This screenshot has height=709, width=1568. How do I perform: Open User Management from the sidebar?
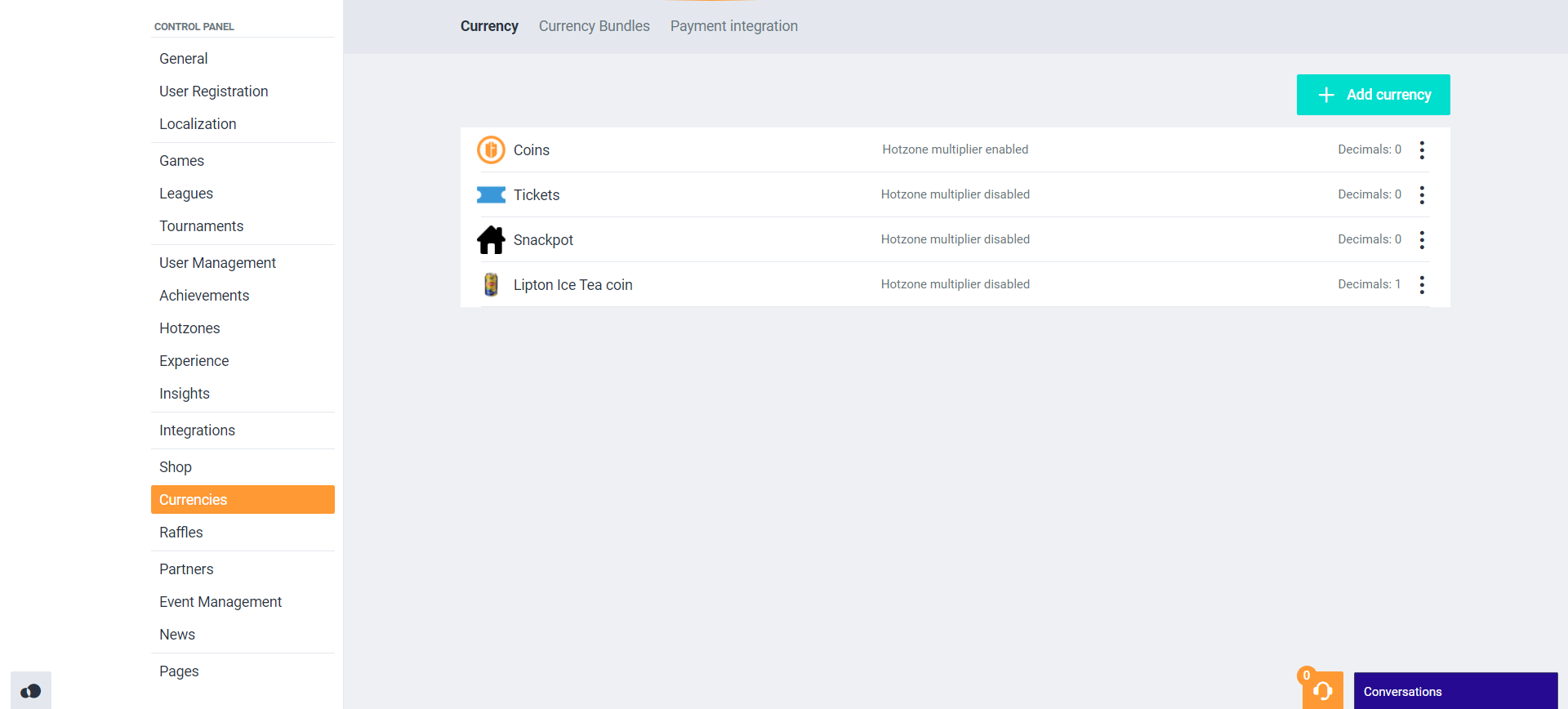tap(217, 263)
